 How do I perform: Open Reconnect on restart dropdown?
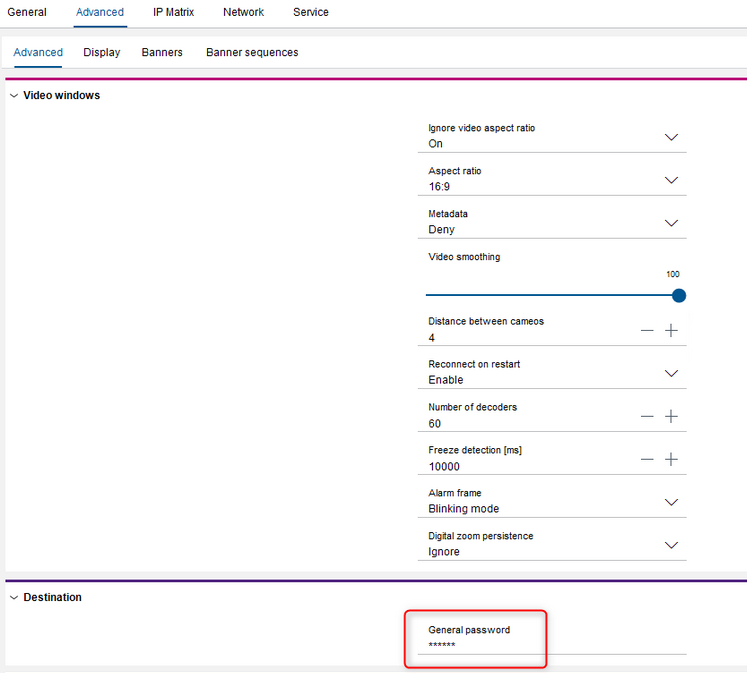(671, 373)
